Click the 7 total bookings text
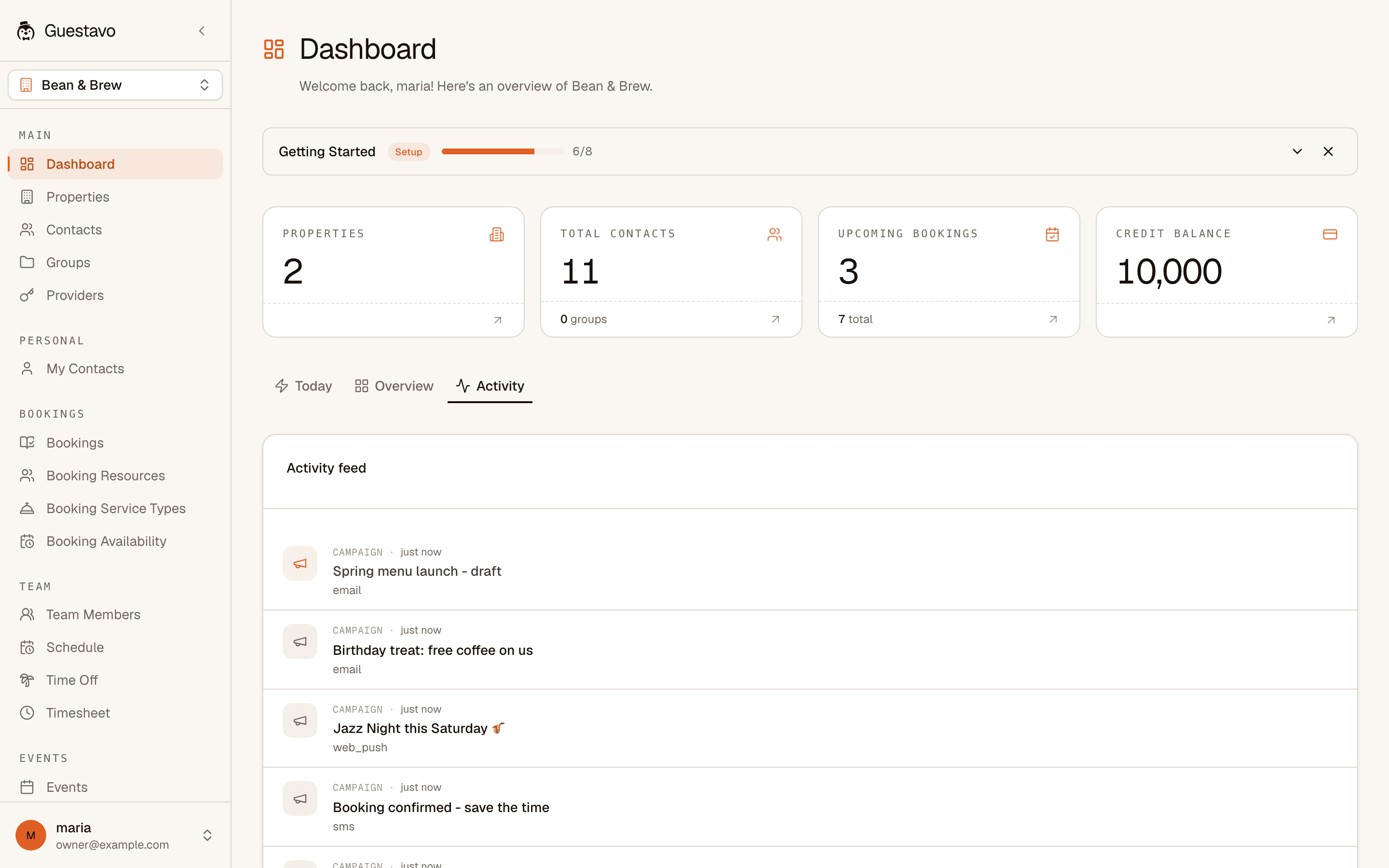 pyautogui.click(x=855, y=319)
